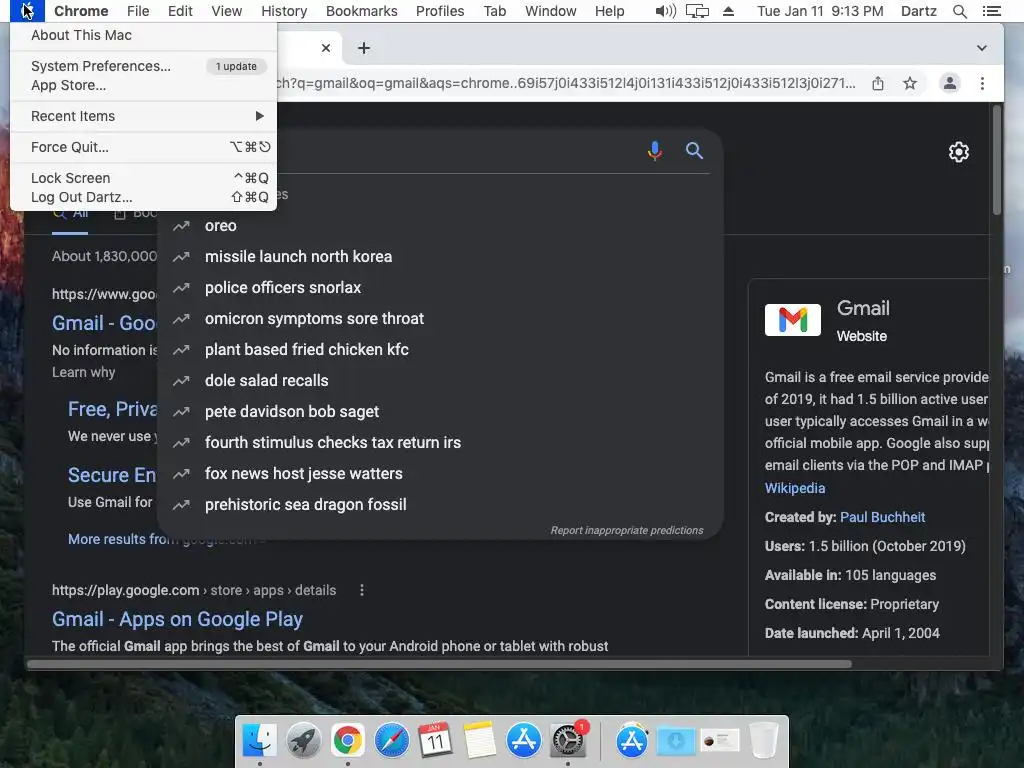Click the Gmail logo in knowledge panel
This screenshot has height=768, width=1024.
coord(793,320)
